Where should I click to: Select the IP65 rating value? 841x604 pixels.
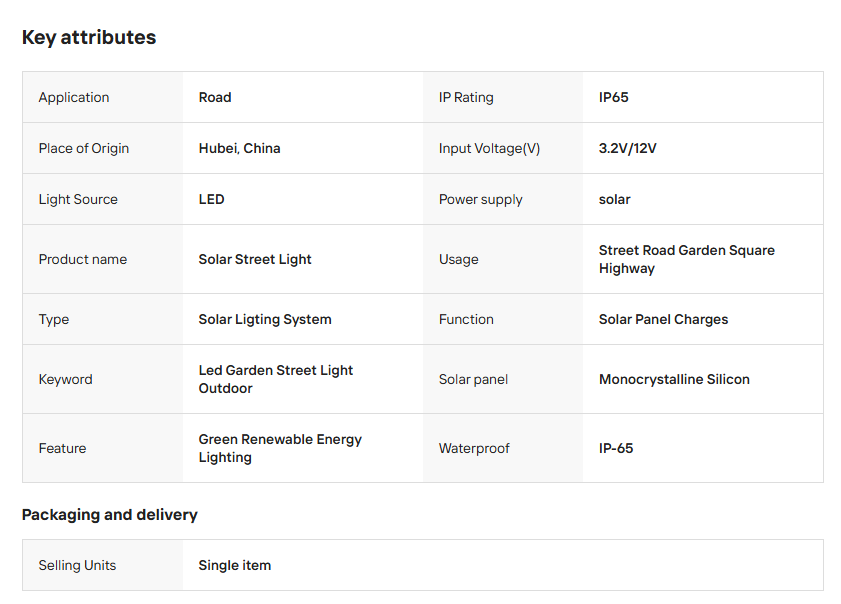click(614, 97)
